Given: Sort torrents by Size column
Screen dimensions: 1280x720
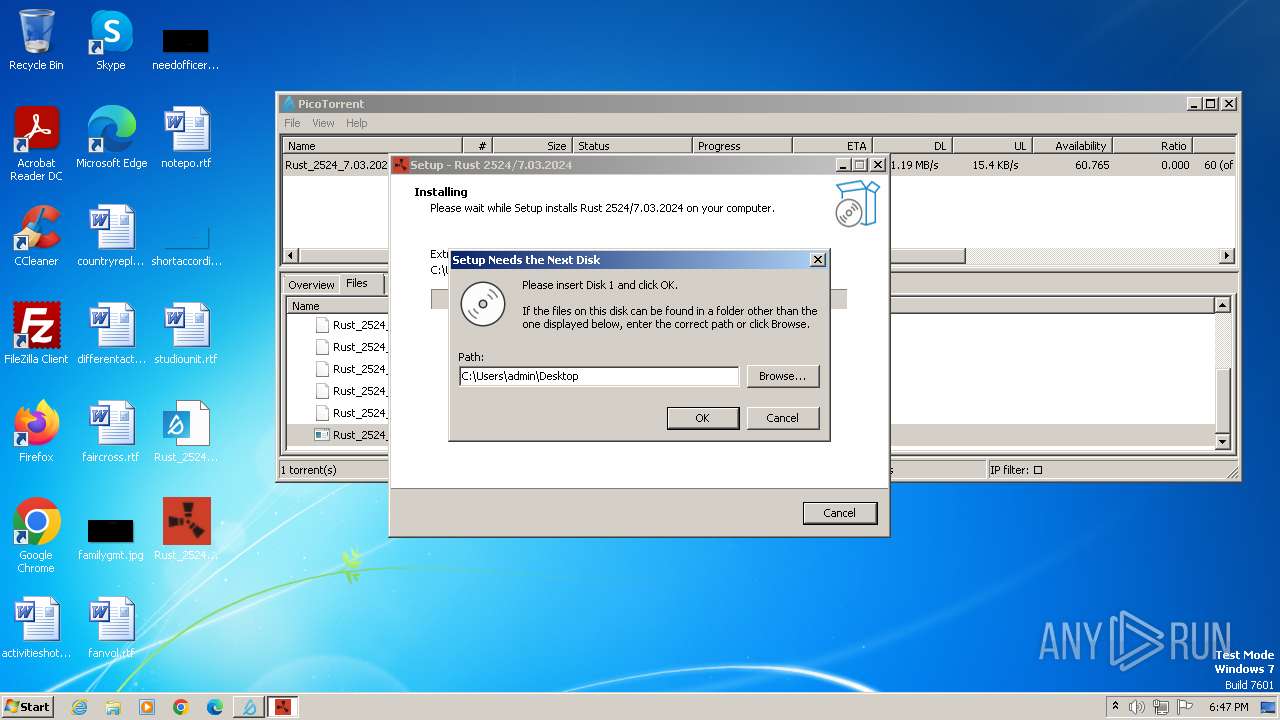Looking at the screenshot, I should [533, 146].
